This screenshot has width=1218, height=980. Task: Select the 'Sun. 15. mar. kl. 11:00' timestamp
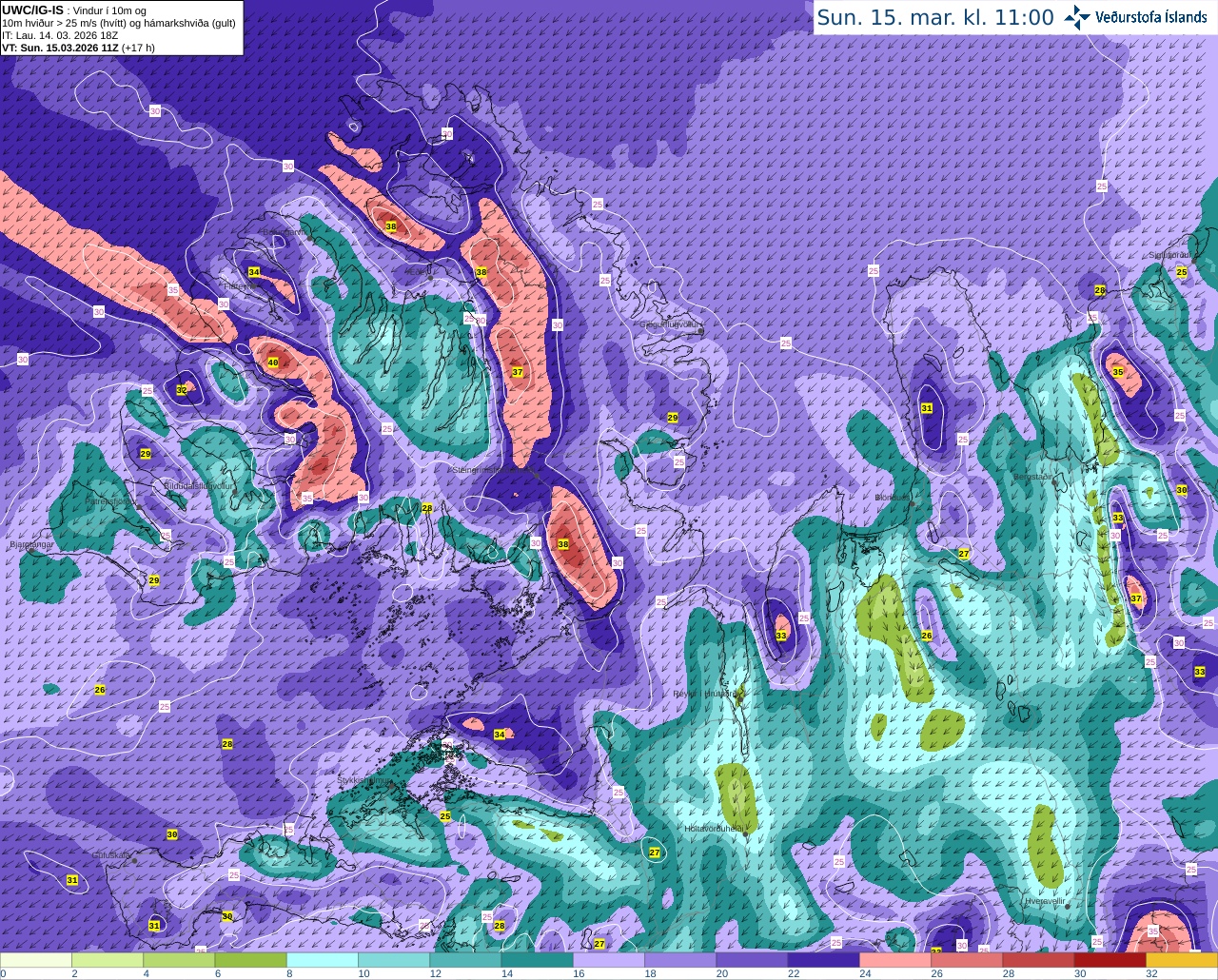(x=935, y=17)
